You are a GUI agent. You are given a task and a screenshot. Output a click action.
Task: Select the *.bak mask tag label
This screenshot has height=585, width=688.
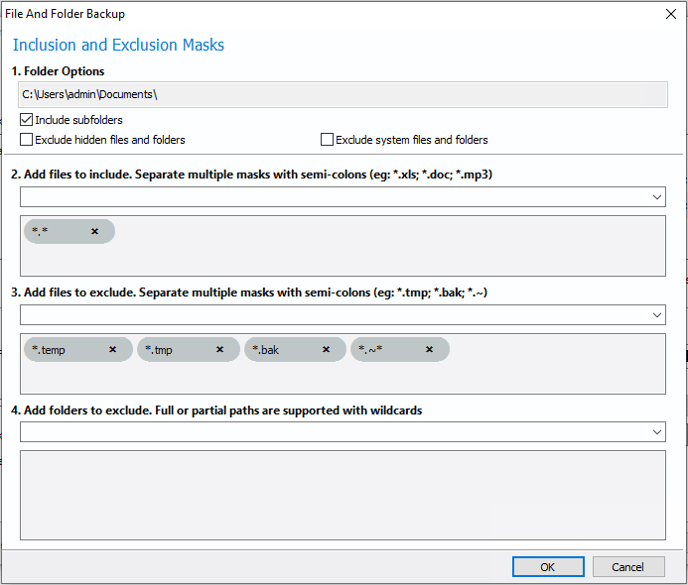(x=266, y=350)
